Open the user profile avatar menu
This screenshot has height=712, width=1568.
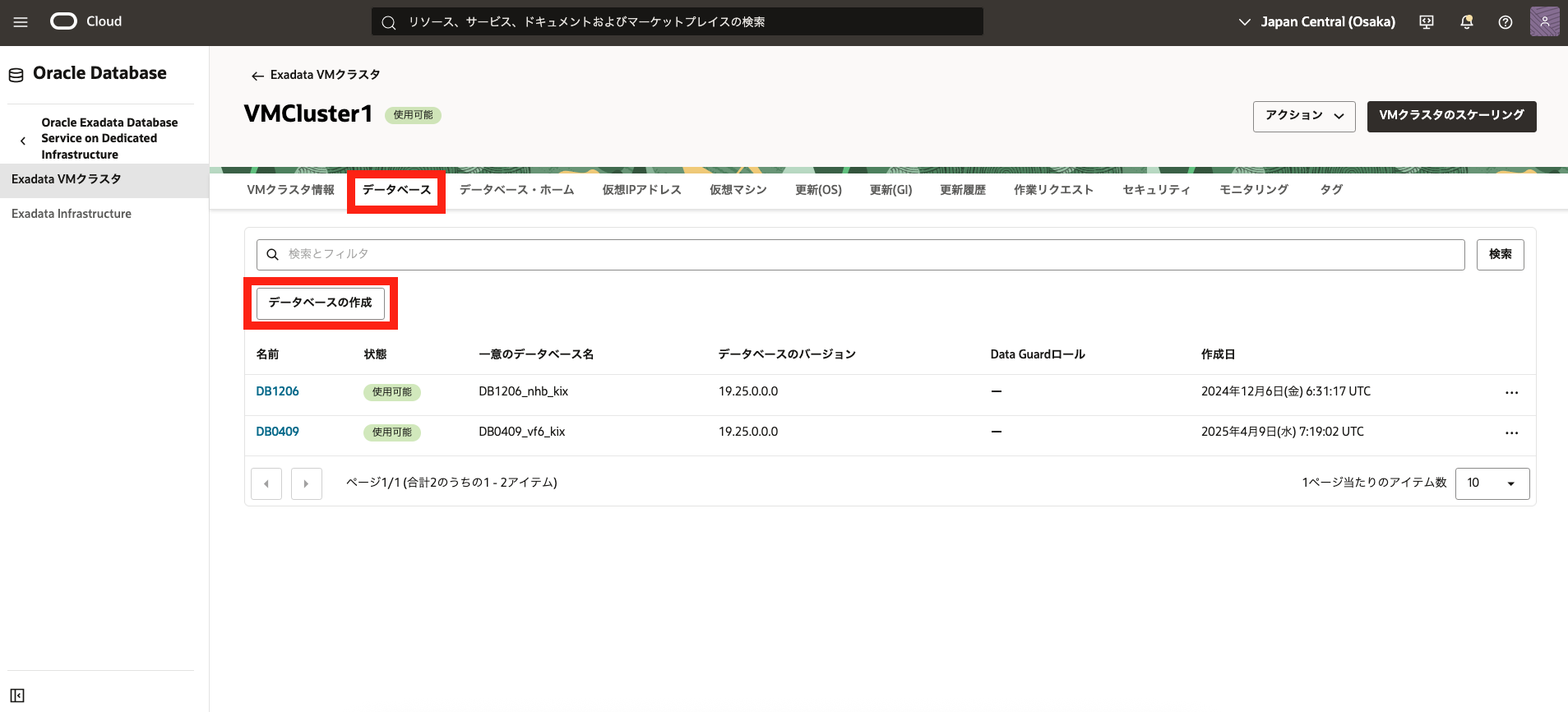click(x=1544, y=21)
